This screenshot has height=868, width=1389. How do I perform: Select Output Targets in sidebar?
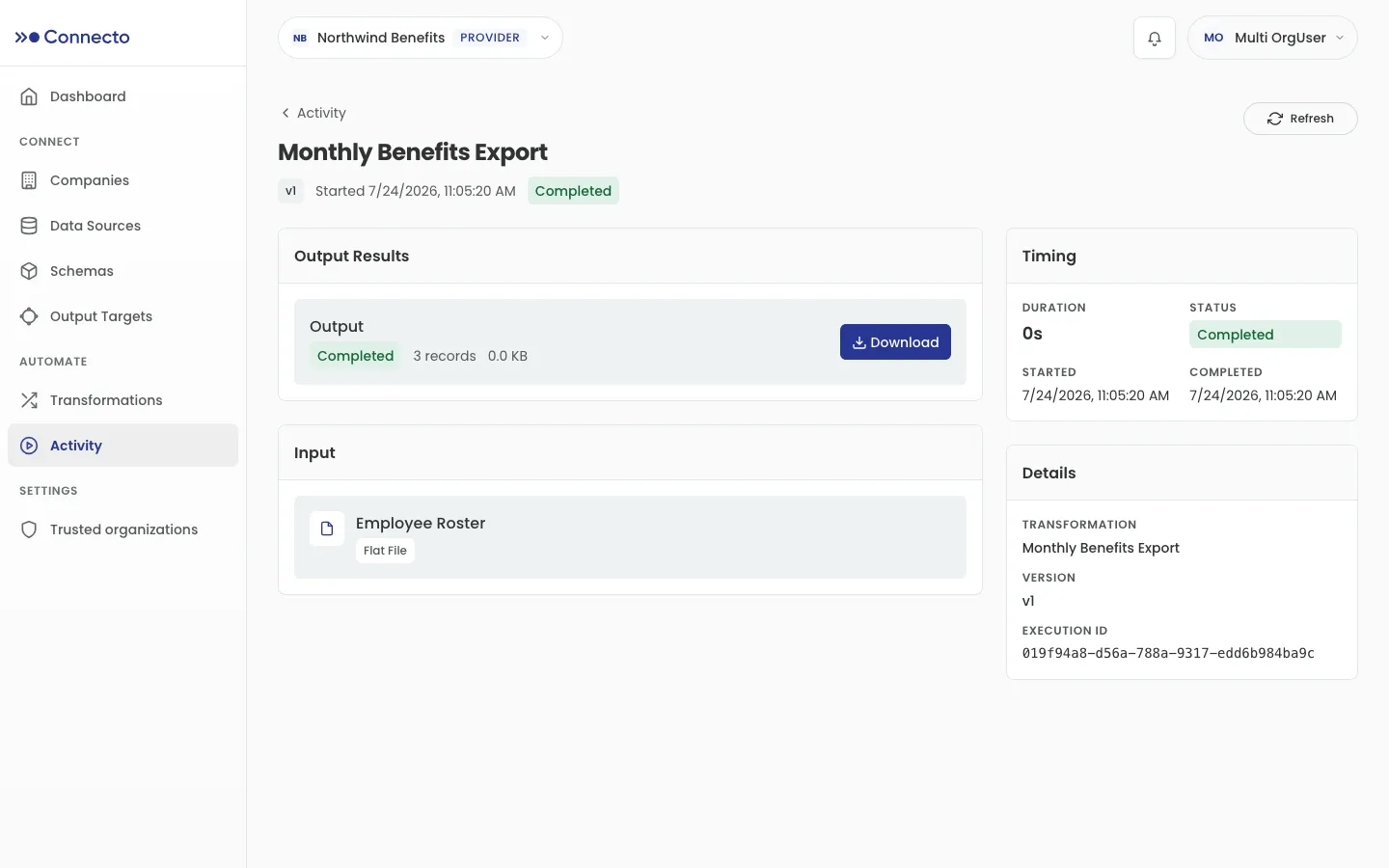coord(123,316)
